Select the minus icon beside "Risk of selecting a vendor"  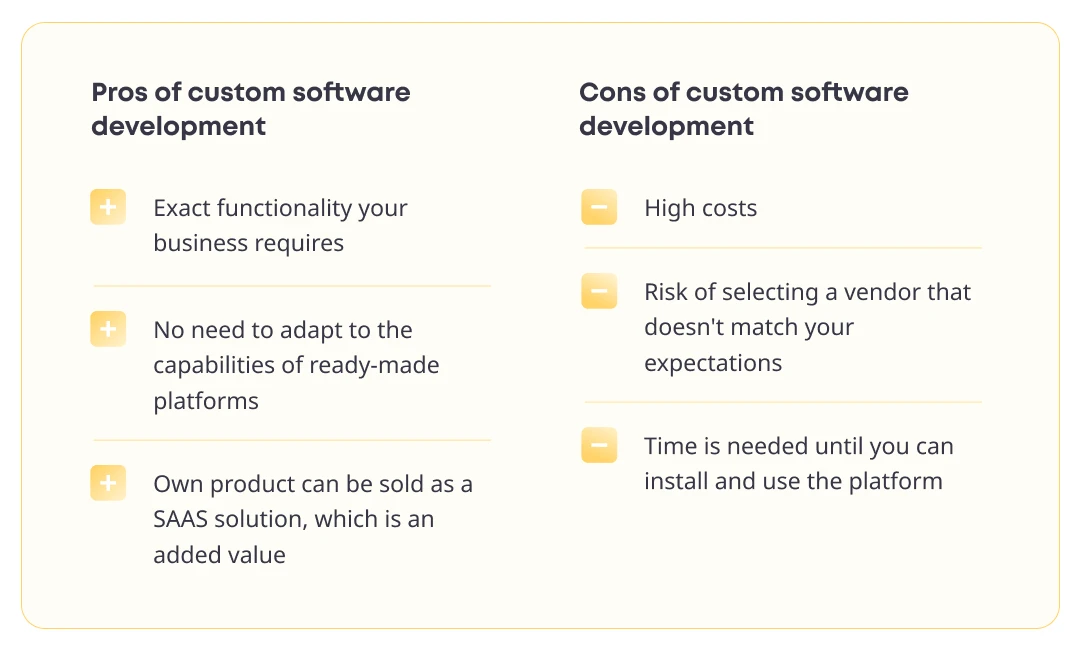599,291
